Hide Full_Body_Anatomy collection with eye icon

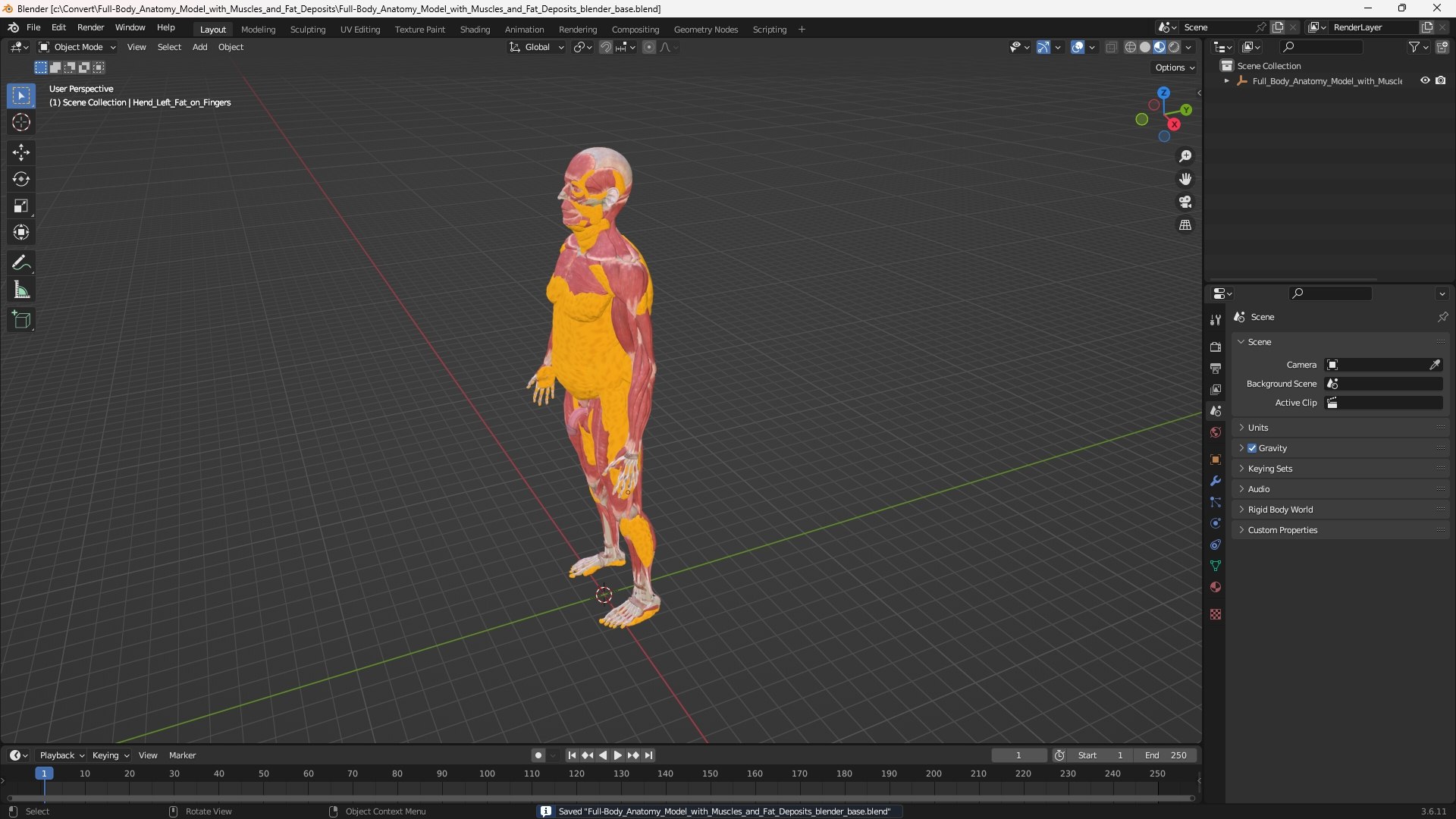tap(1425, 80)
